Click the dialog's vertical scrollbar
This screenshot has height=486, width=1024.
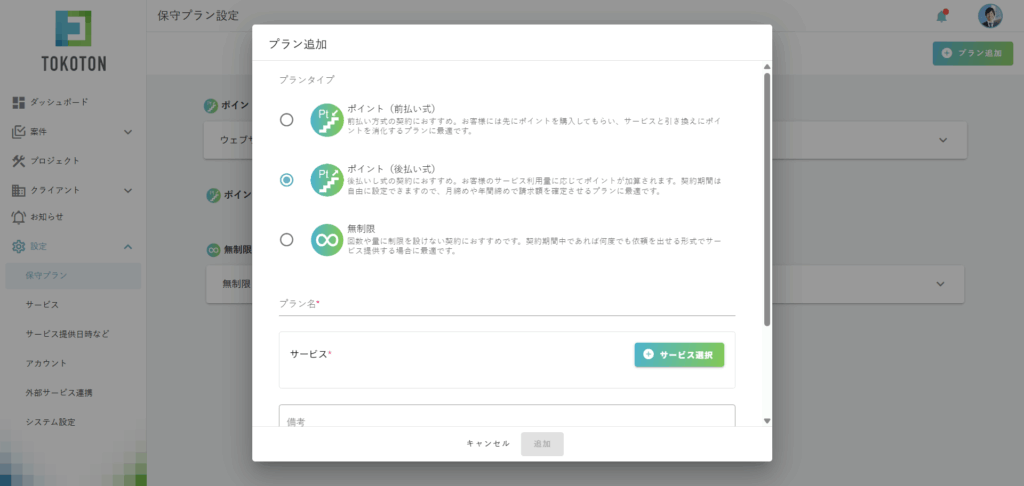(x=766, y=200)
